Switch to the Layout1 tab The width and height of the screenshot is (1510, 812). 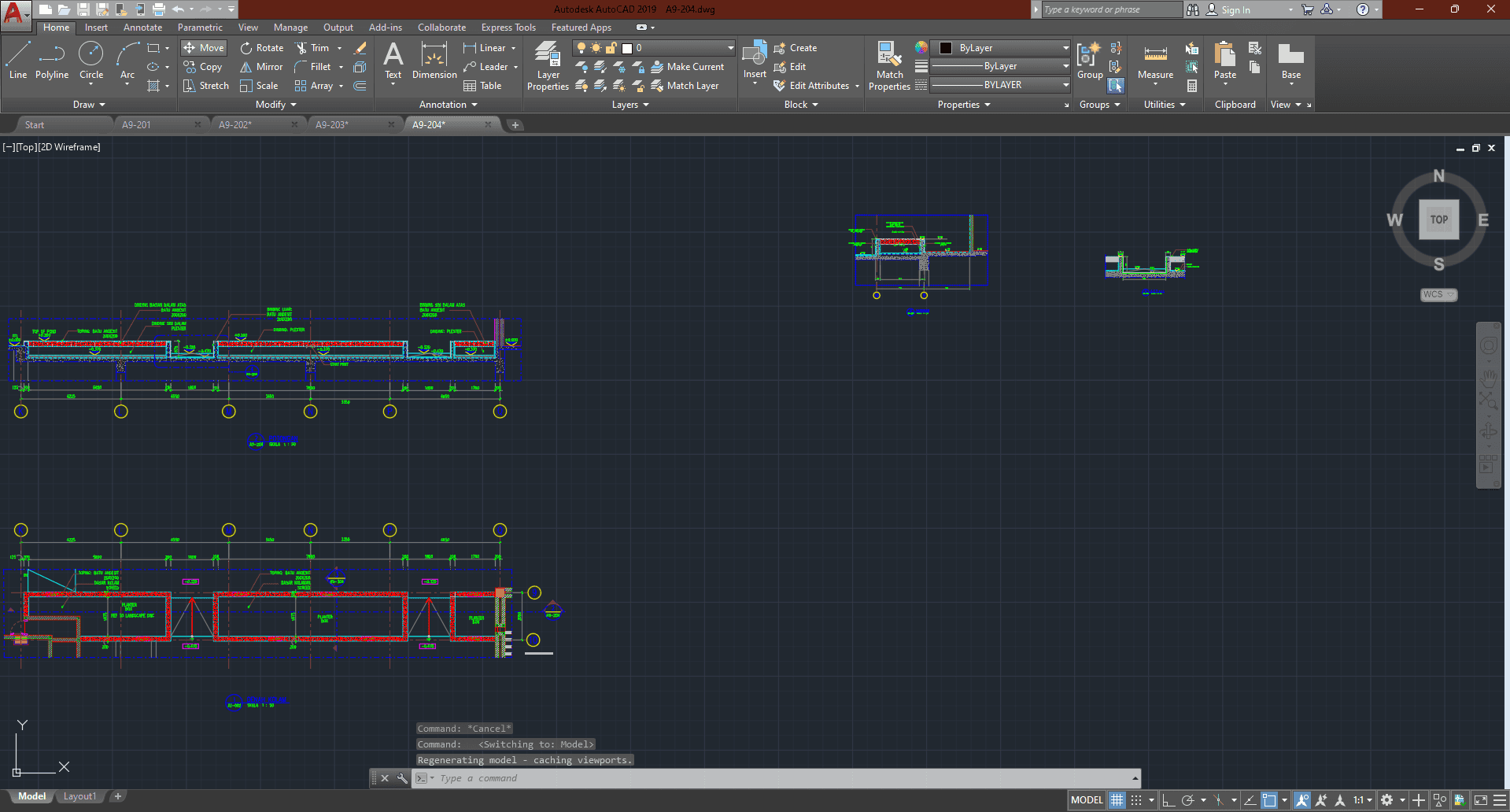[79, 796]
